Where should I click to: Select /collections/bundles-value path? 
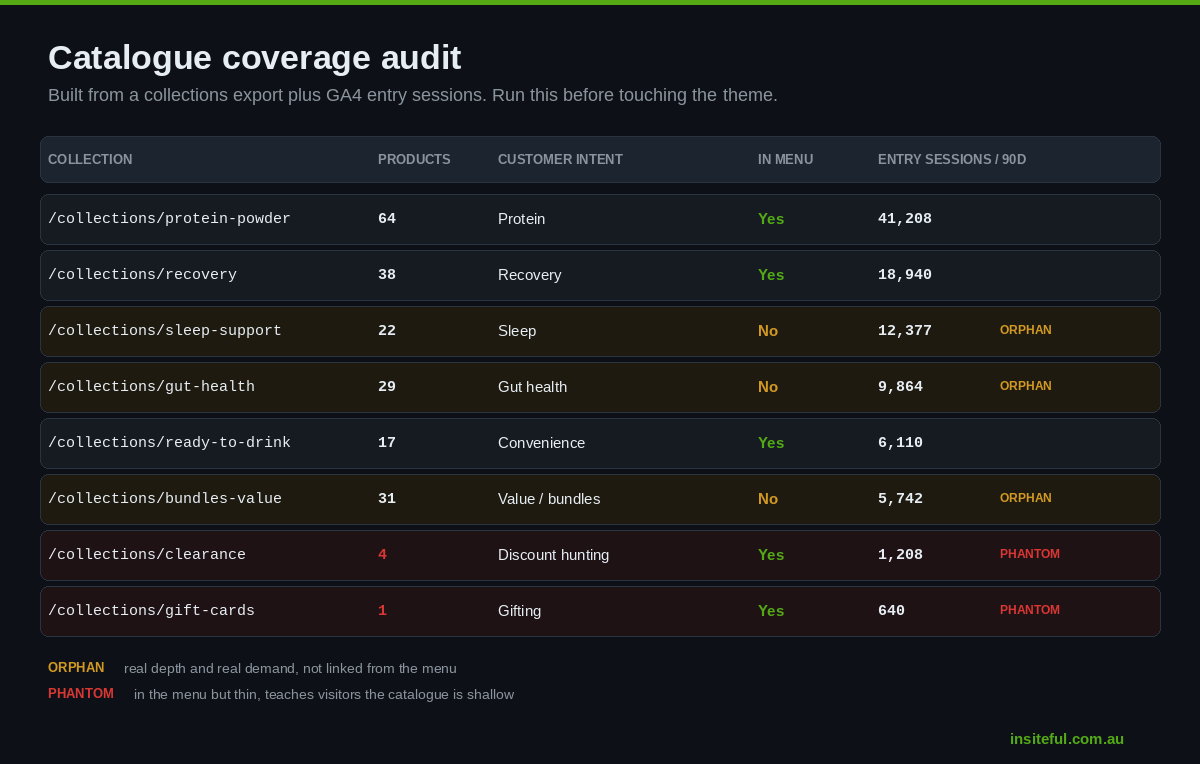coord(165,499)
